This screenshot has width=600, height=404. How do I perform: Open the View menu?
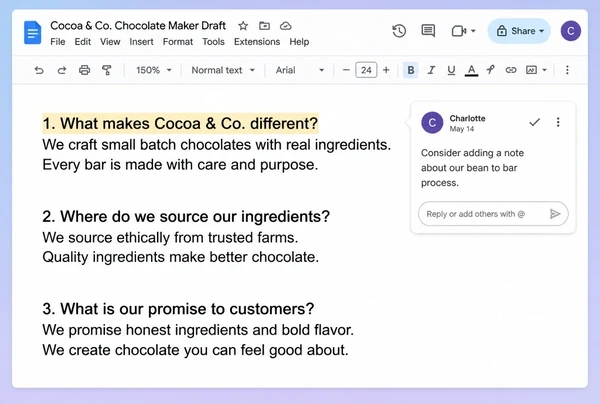[110, 42]
